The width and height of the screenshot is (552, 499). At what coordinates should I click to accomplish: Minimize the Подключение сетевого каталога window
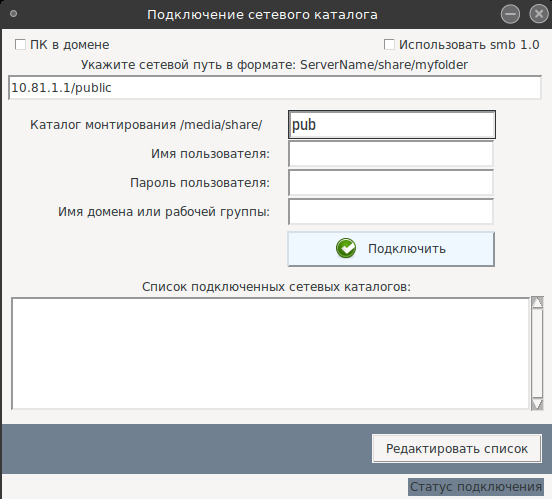click(x=510, y=14)
